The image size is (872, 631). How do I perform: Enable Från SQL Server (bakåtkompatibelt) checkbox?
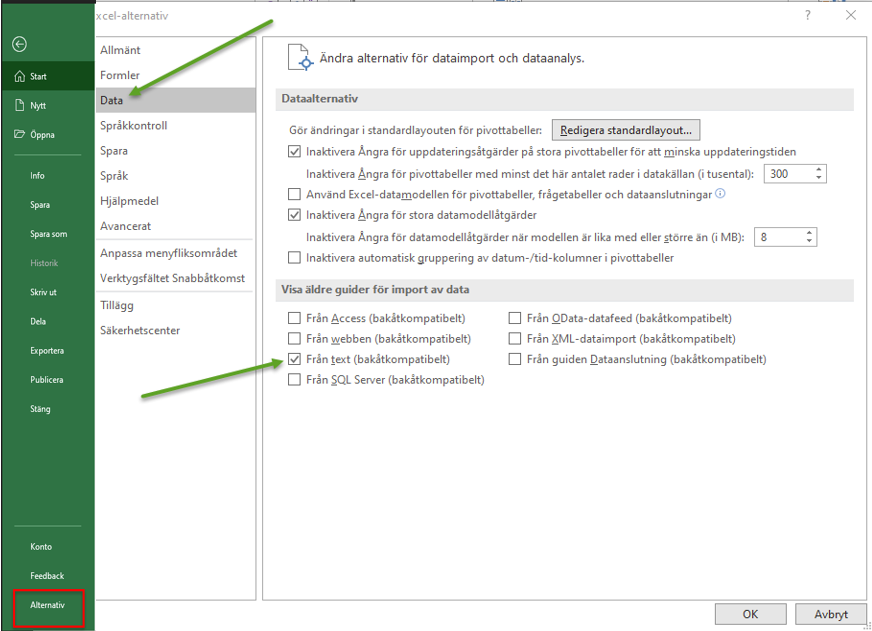point(294,380)
